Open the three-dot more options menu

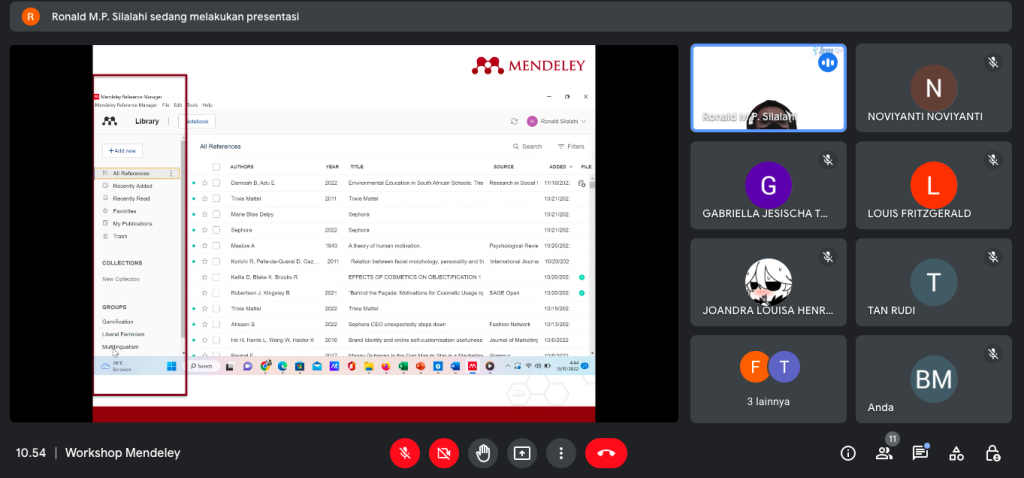(561, 453)
